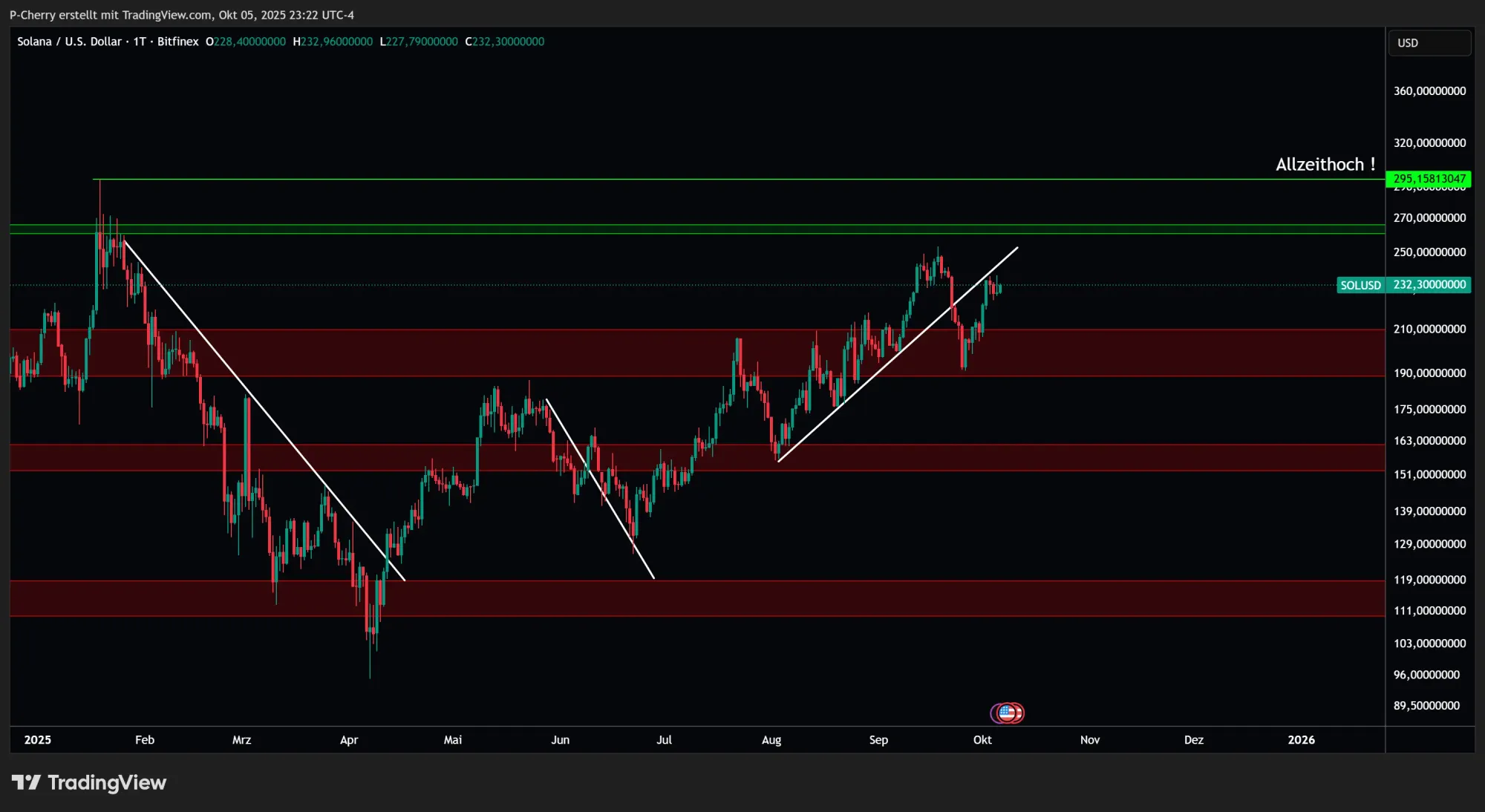1485x812 pixels.
Task: Click the opening price value O228,40000000
Action: [246, 42]
